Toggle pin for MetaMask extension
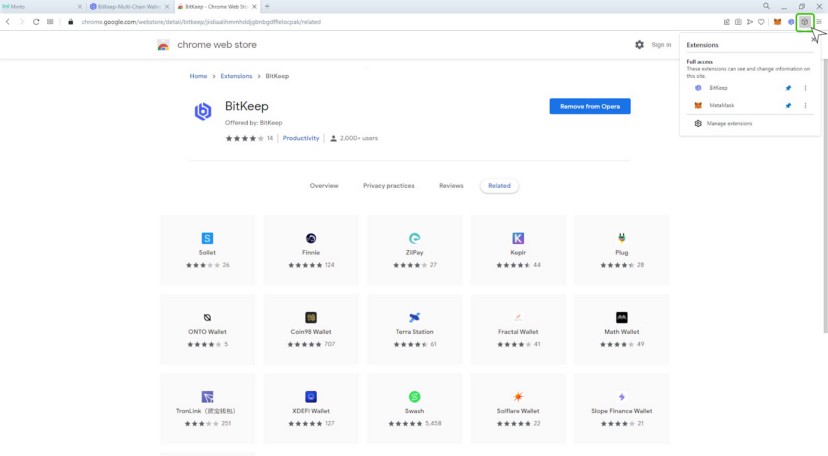The image size is (828, 456). pos(788,106)
